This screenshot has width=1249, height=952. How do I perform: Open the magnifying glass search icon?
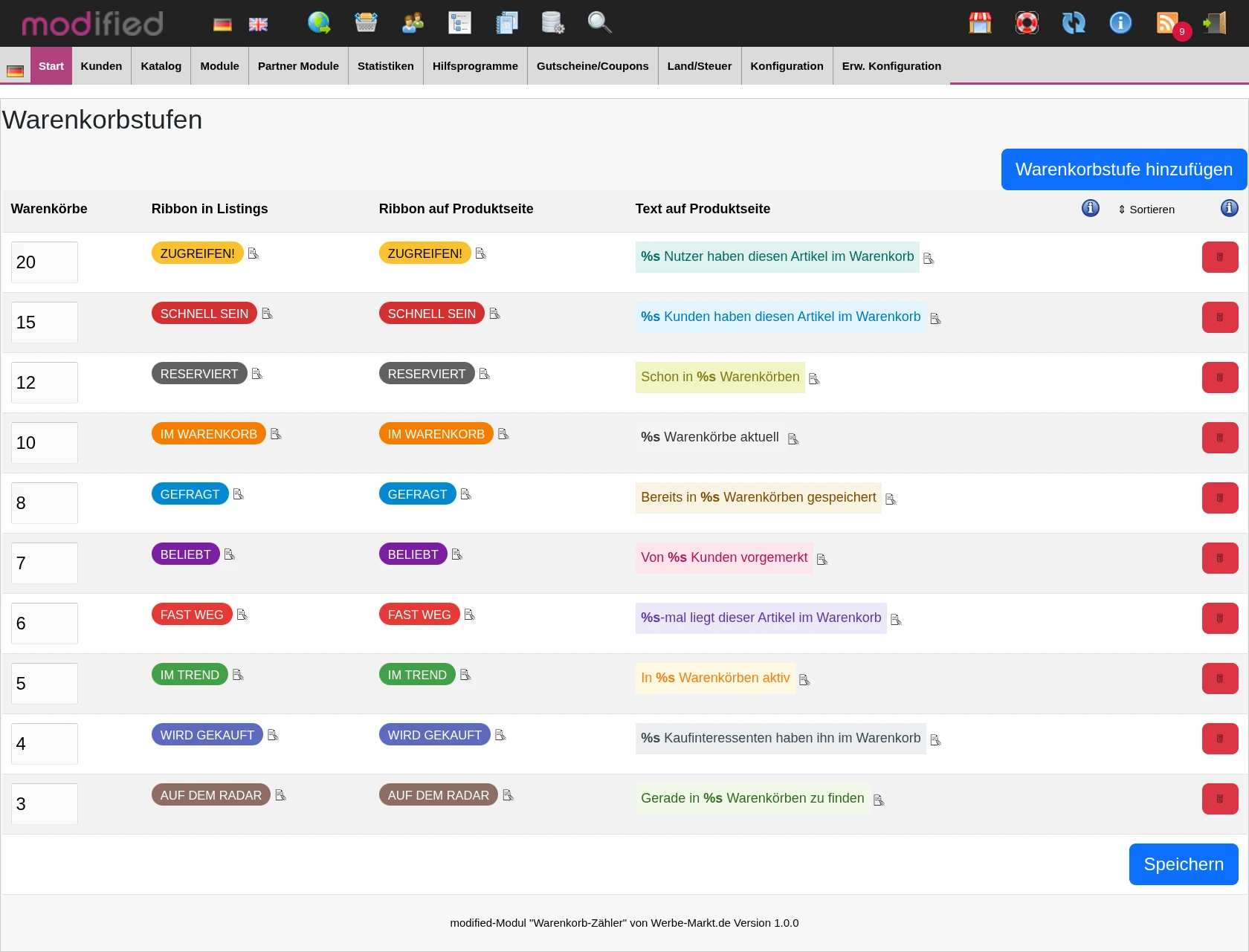pos(599,23)
